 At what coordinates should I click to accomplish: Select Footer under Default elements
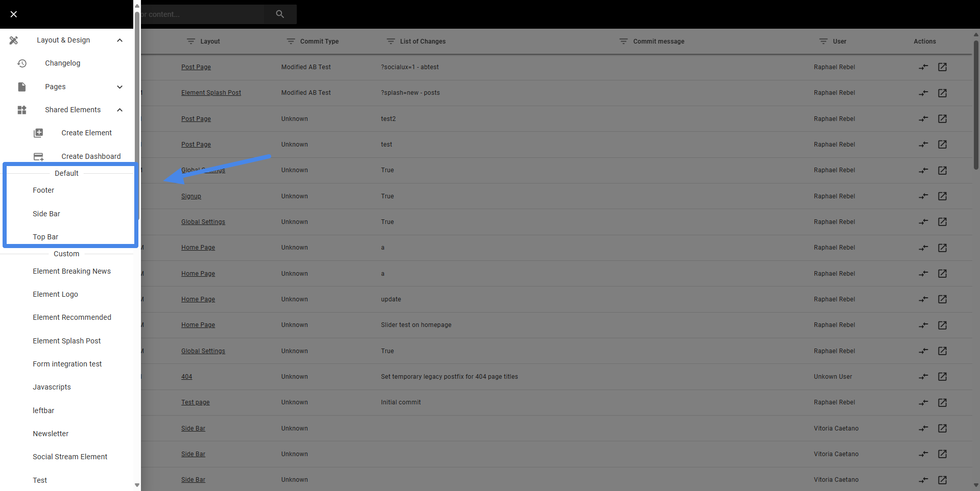[43, 190]
